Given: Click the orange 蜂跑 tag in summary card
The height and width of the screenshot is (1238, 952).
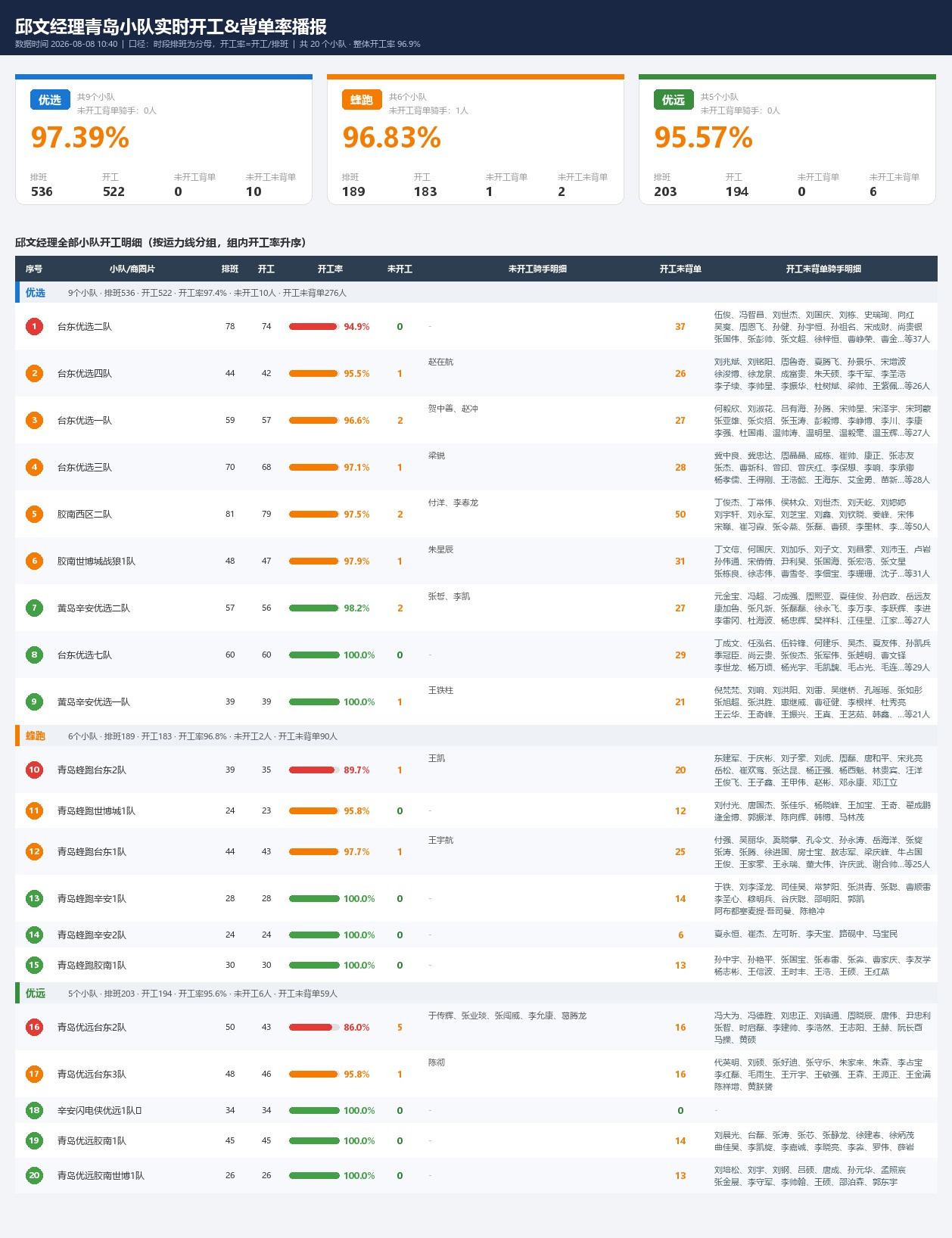Looking at the screenshot, I should (362, 100).
